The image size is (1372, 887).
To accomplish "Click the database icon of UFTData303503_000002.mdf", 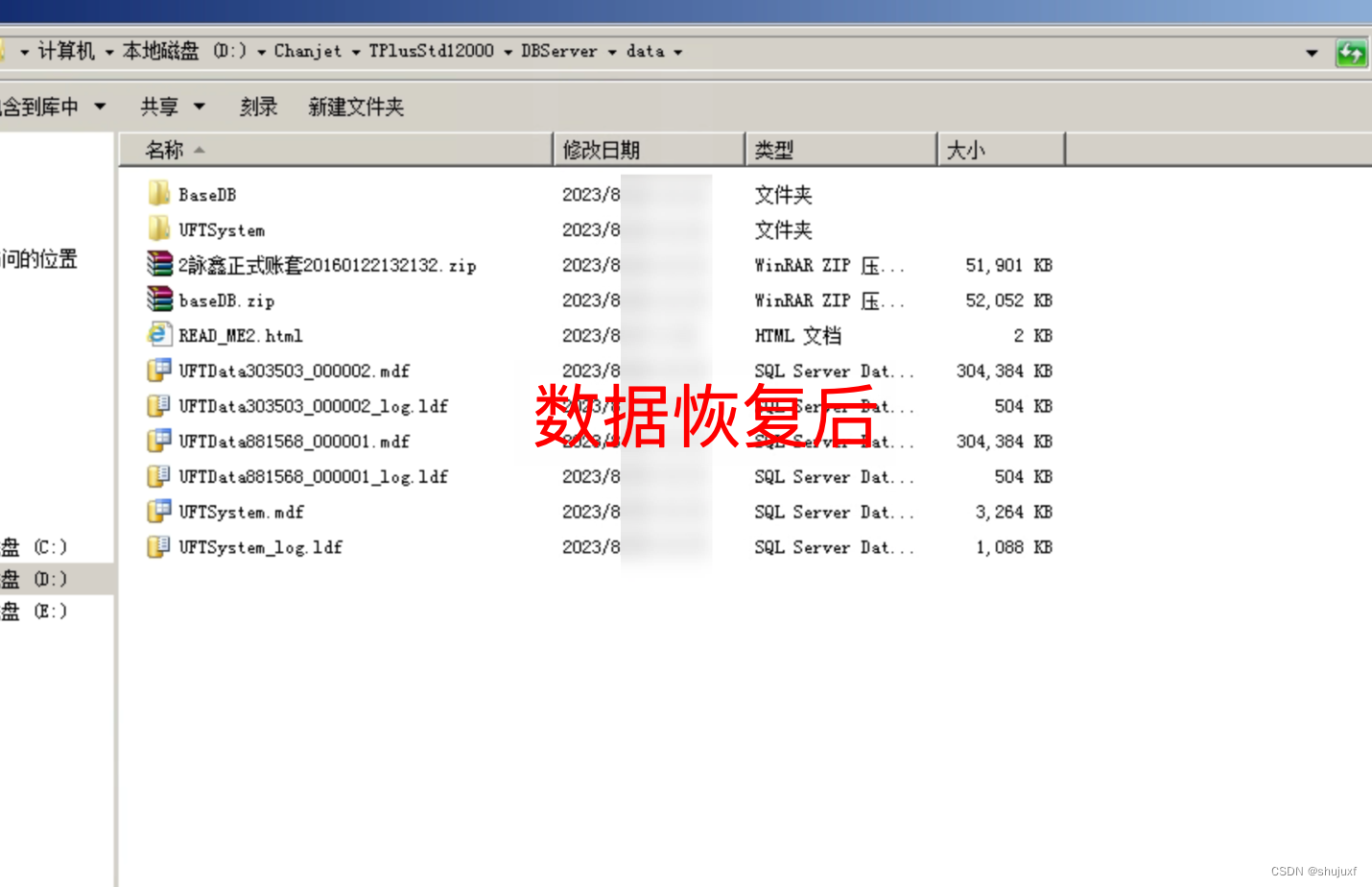I will click(159, 371).
